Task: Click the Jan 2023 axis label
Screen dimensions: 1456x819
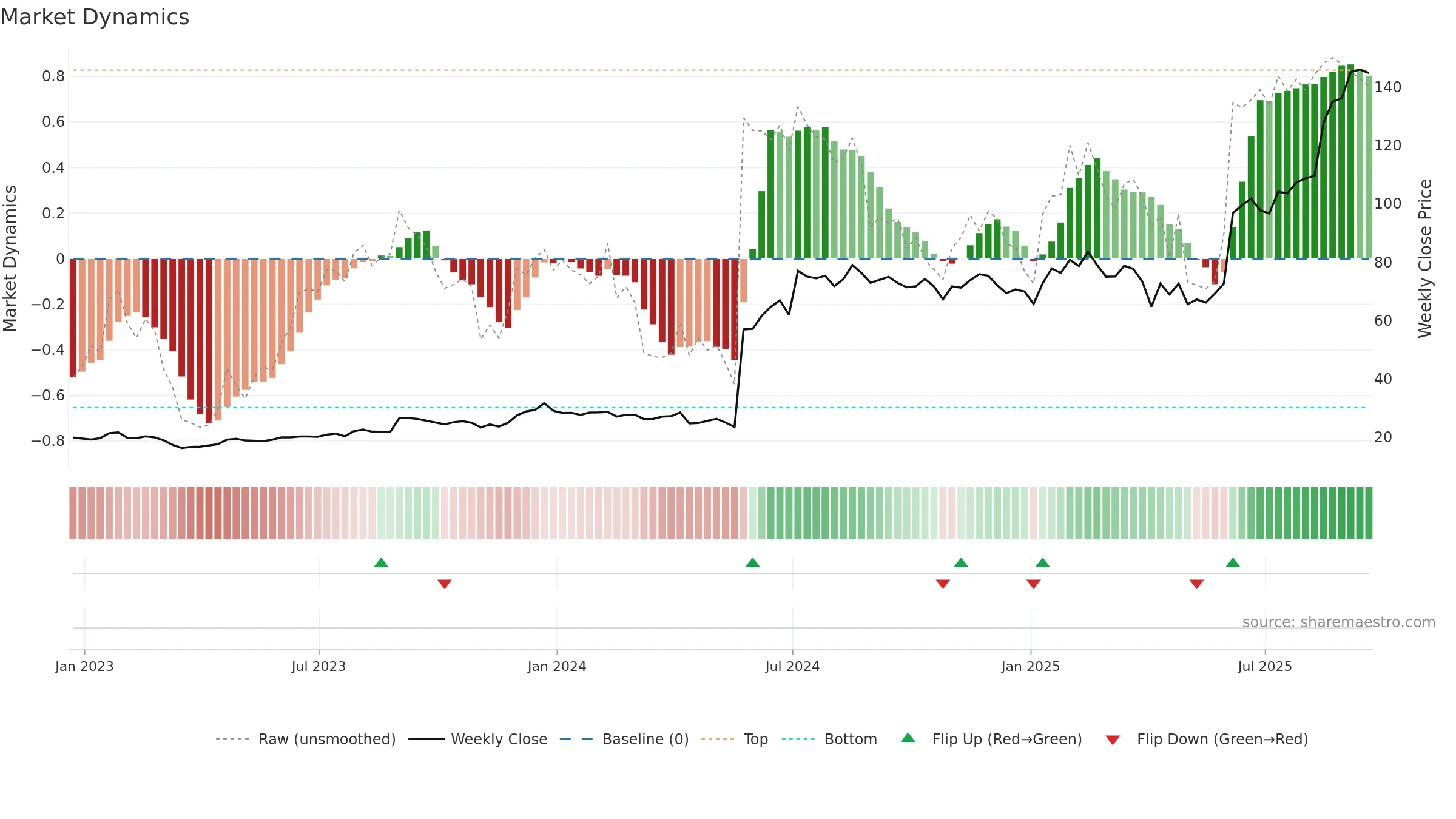Action: click(84, 666)
